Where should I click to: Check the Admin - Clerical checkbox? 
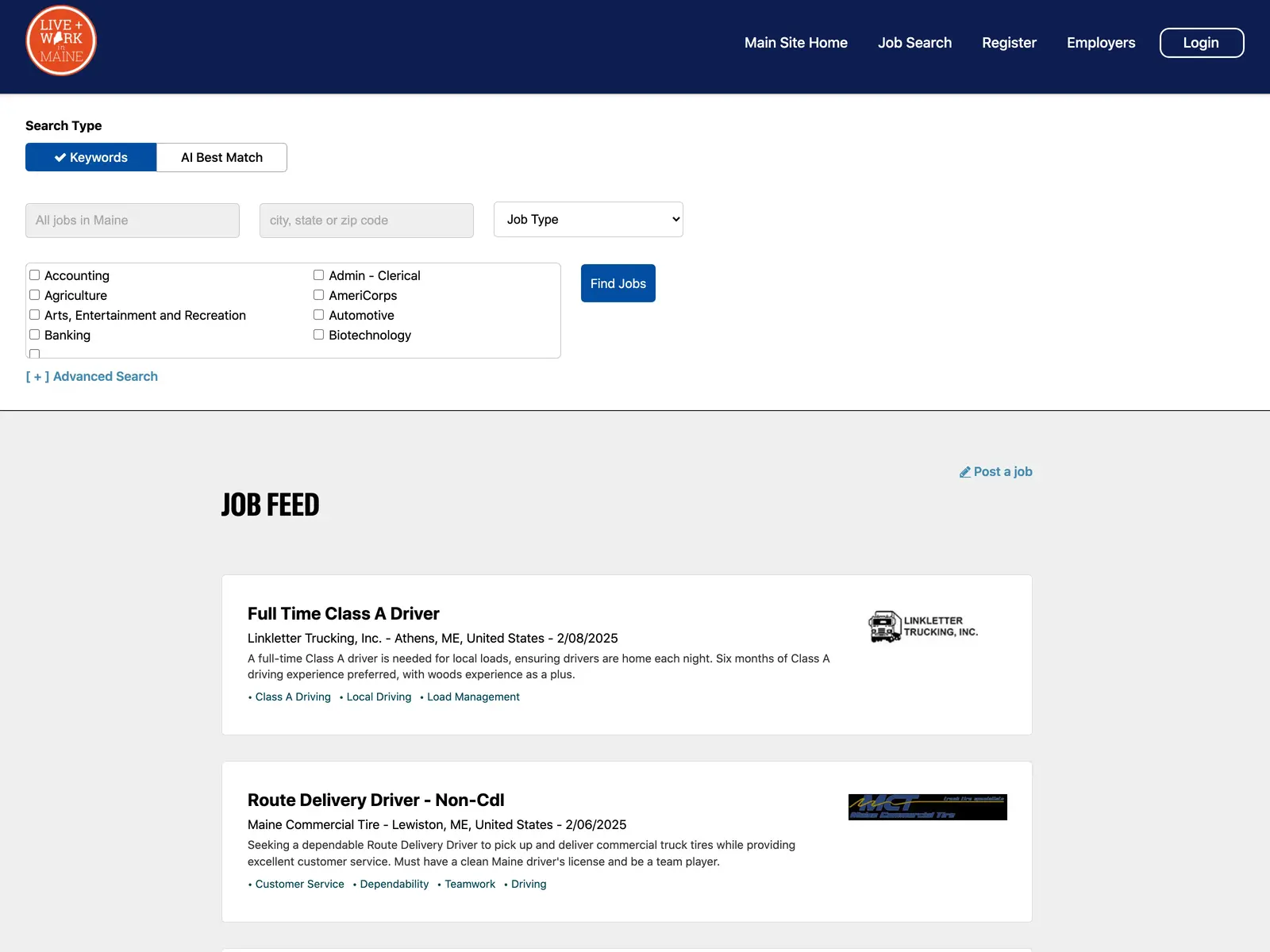(319, 275)
